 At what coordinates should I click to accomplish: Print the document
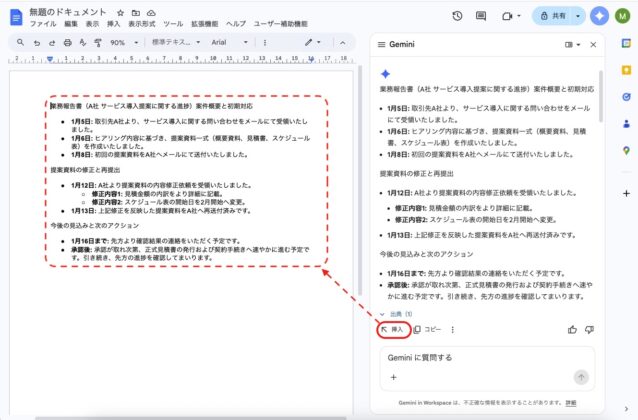pyautogui.click(x=68, y=43)
